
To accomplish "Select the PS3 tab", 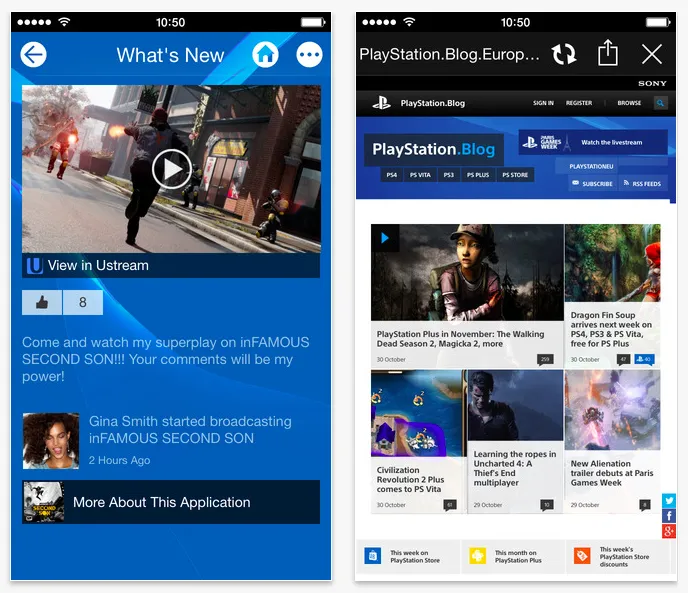I will click(x=448, y=175).
